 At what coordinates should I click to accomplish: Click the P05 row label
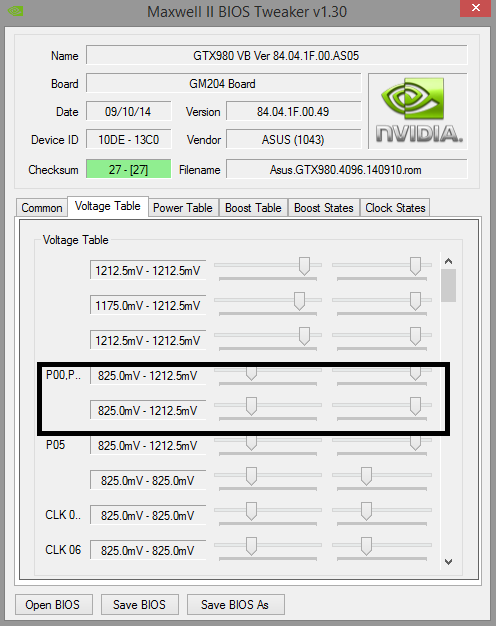click(56, 445)
